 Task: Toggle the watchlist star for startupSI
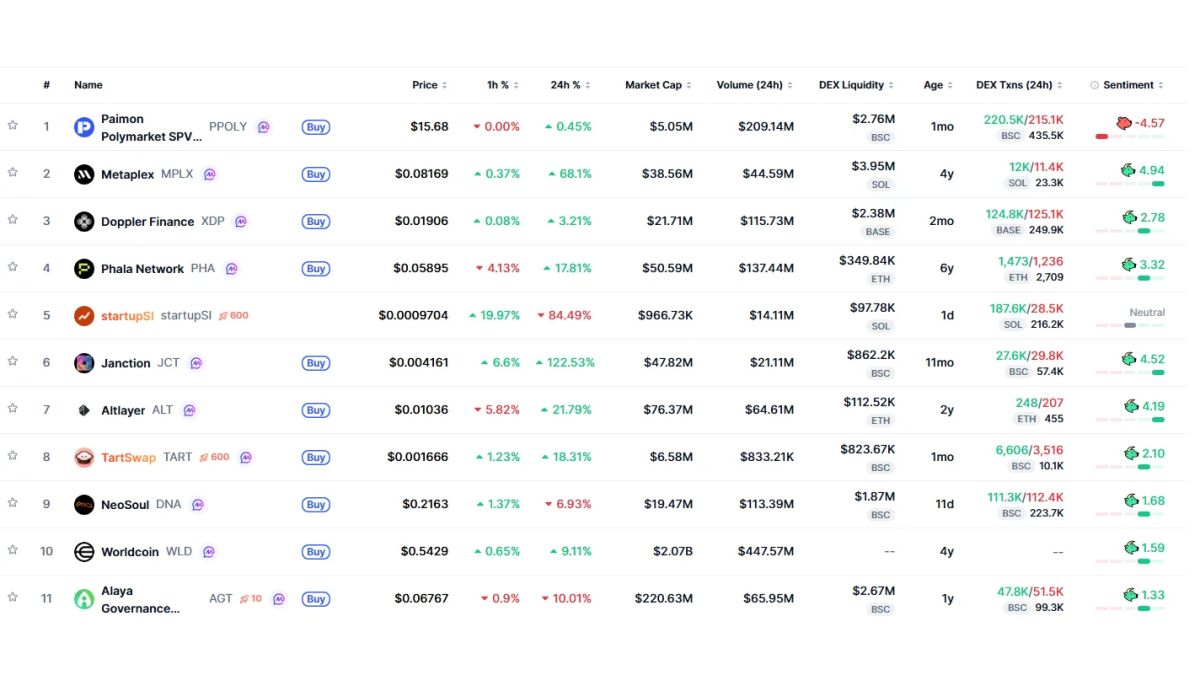(x=13, y=314)
